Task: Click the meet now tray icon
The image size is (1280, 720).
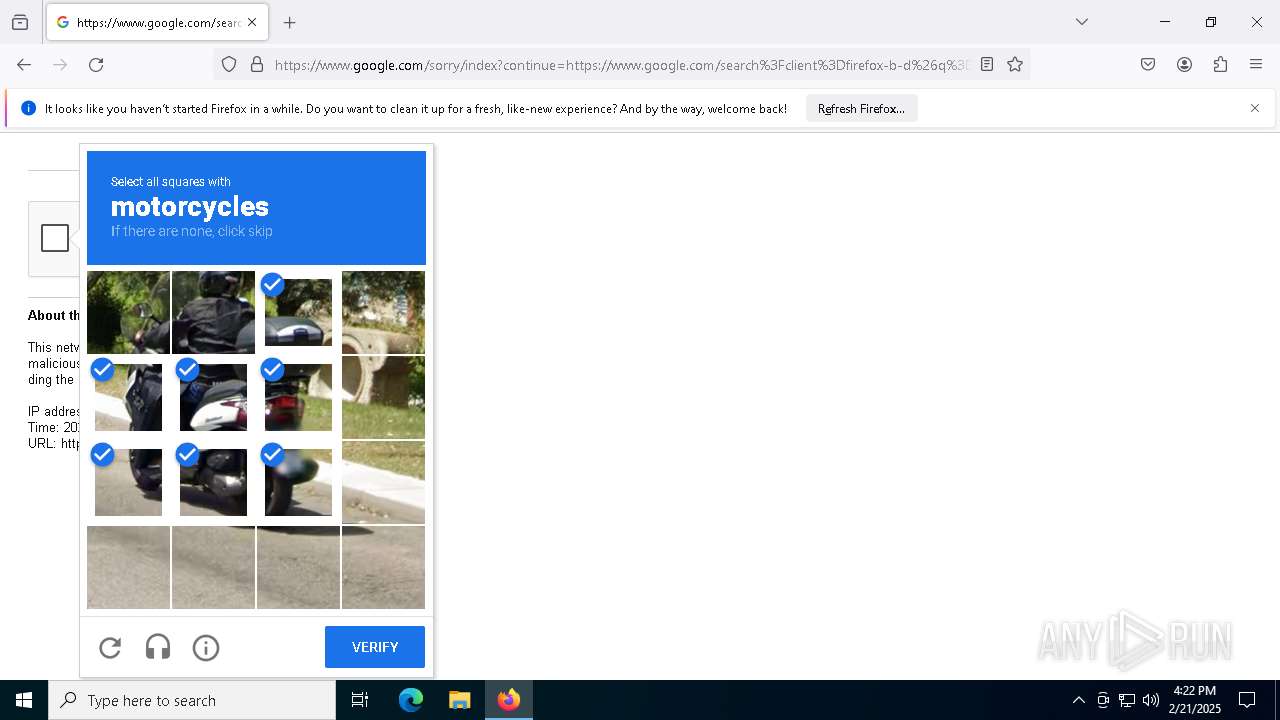Action: (x=1103, y=700)
